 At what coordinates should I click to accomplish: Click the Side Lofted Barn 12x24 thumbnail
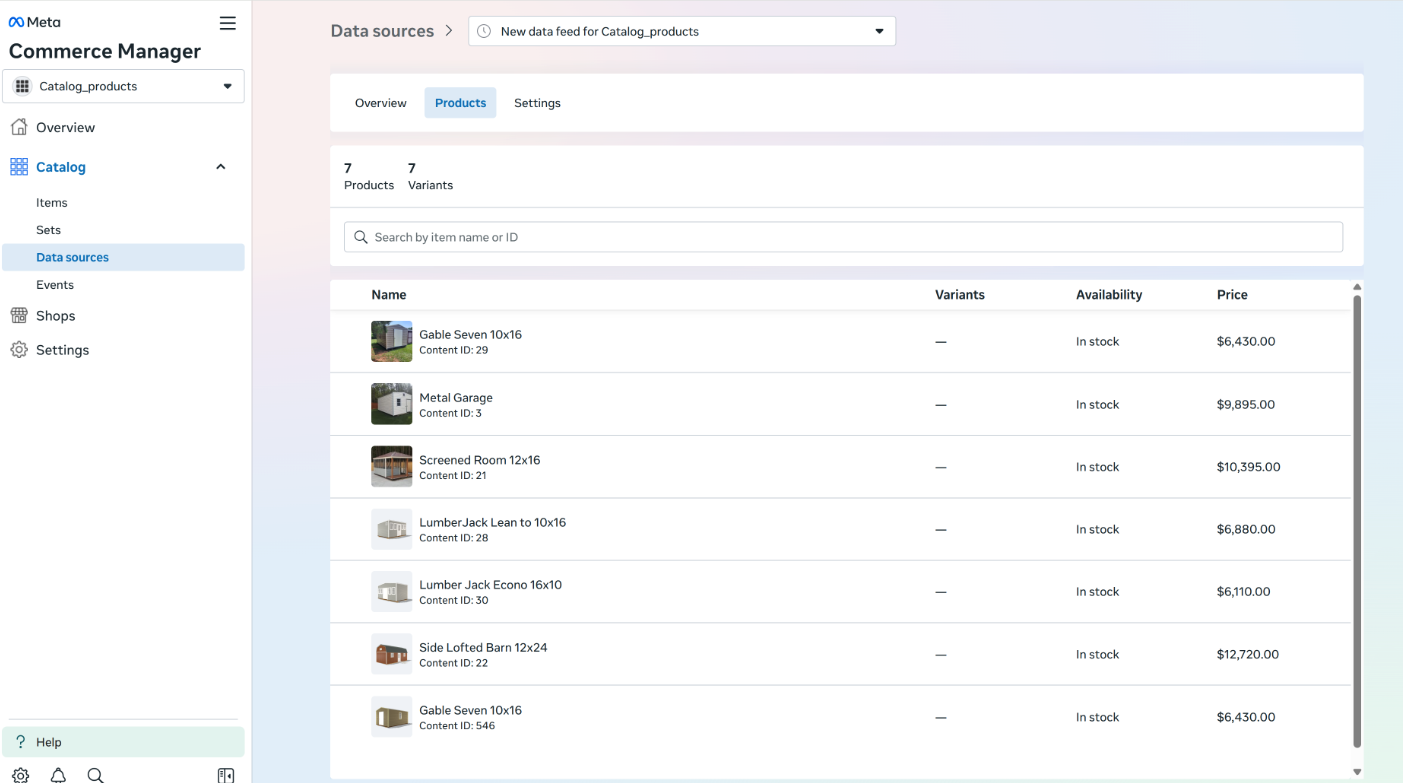[391, 654]
